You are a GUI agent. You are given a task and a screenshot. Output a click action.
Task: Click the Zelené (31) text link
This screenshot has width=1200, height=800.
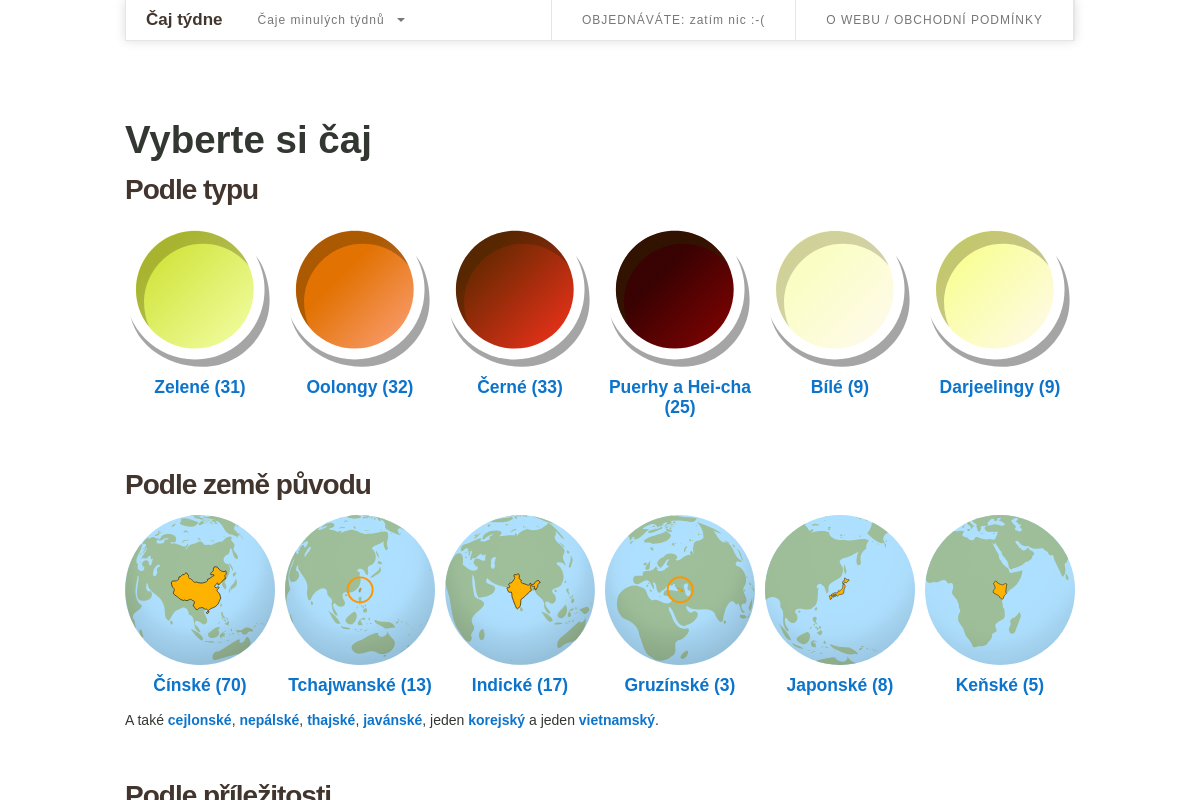[x=200, y=387]
